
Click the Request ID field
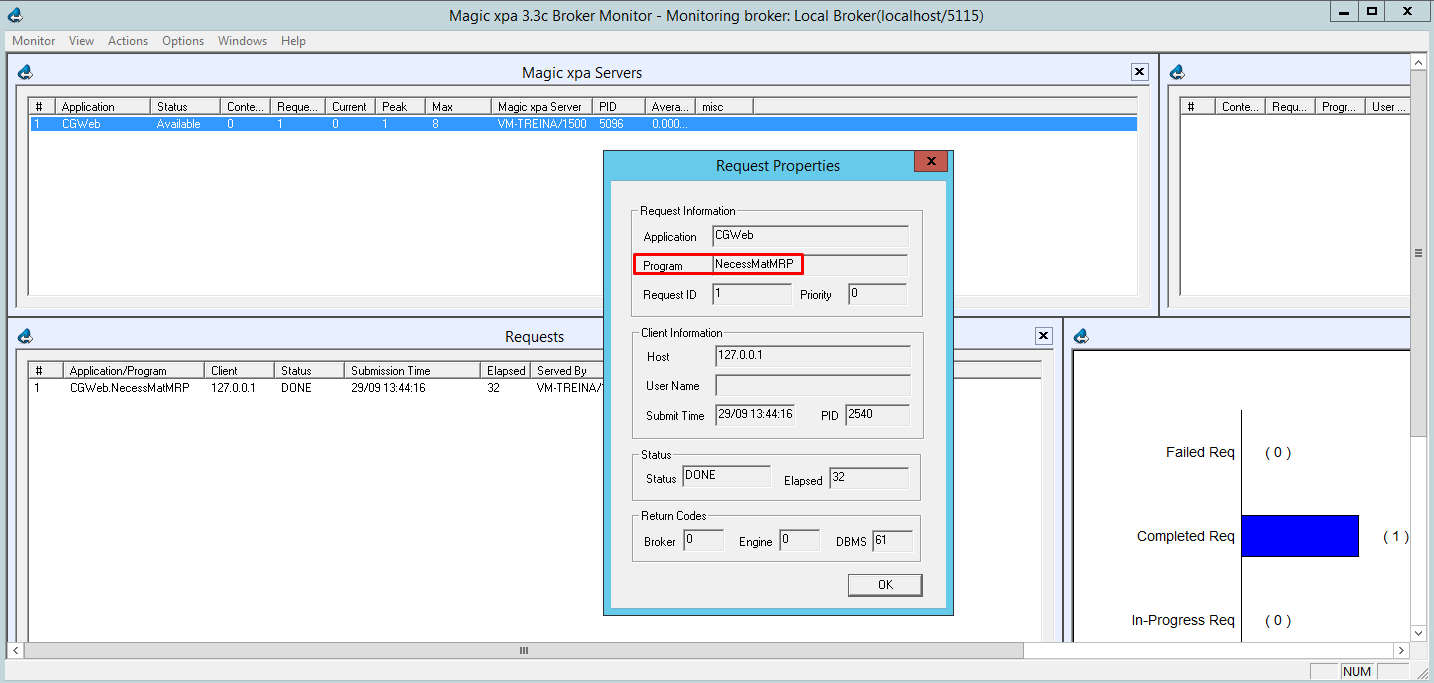(x=752, y=294)
